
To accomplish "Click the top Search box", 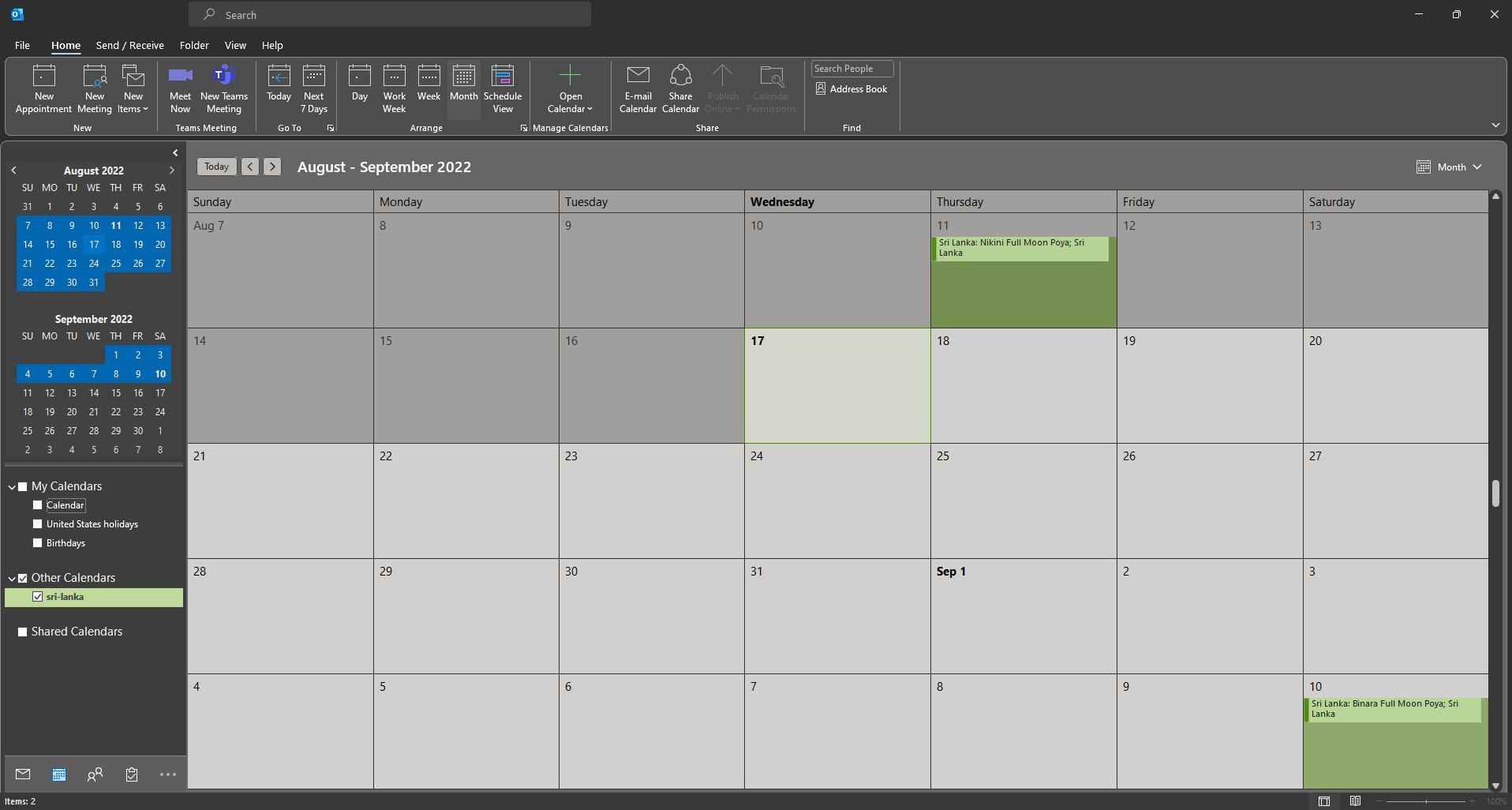I will [x=390, y=14].
